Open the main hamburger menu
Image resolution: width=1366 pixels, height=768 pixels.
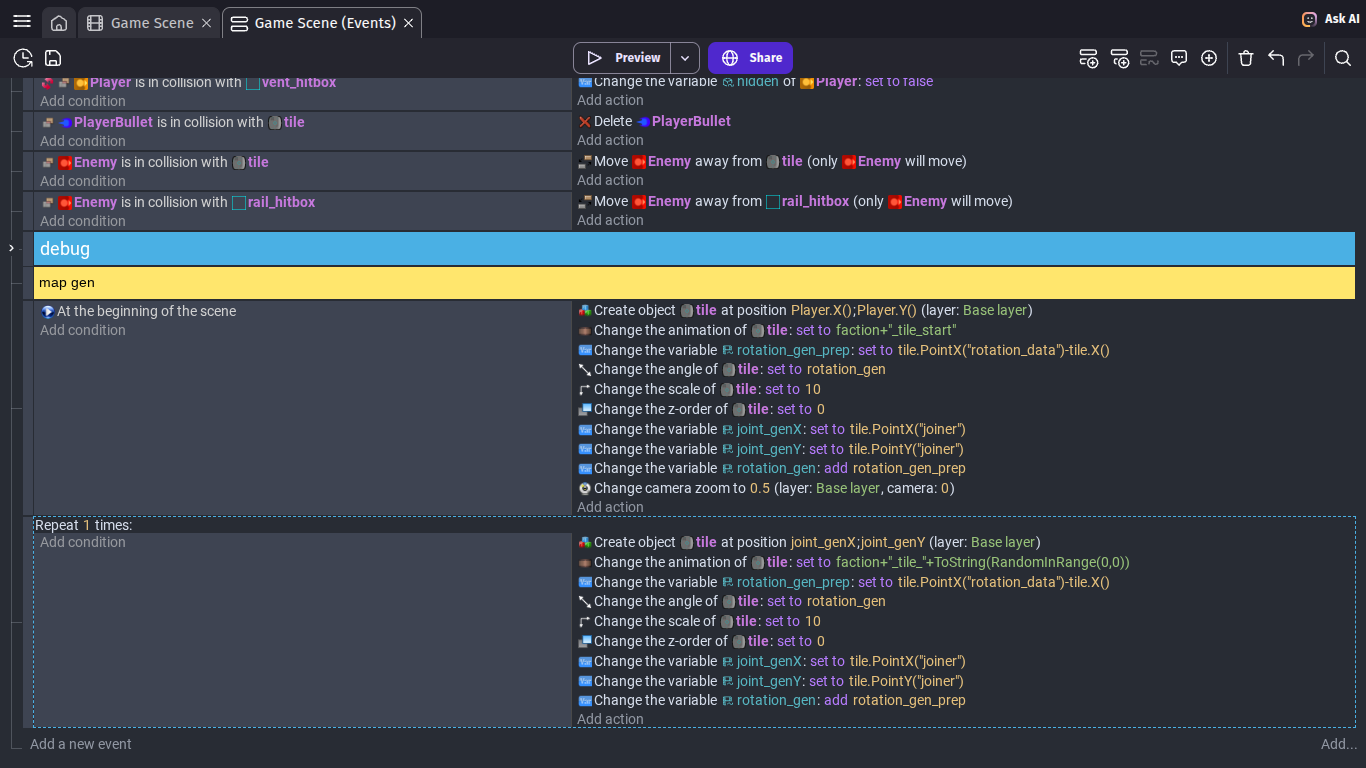point(22,22)
